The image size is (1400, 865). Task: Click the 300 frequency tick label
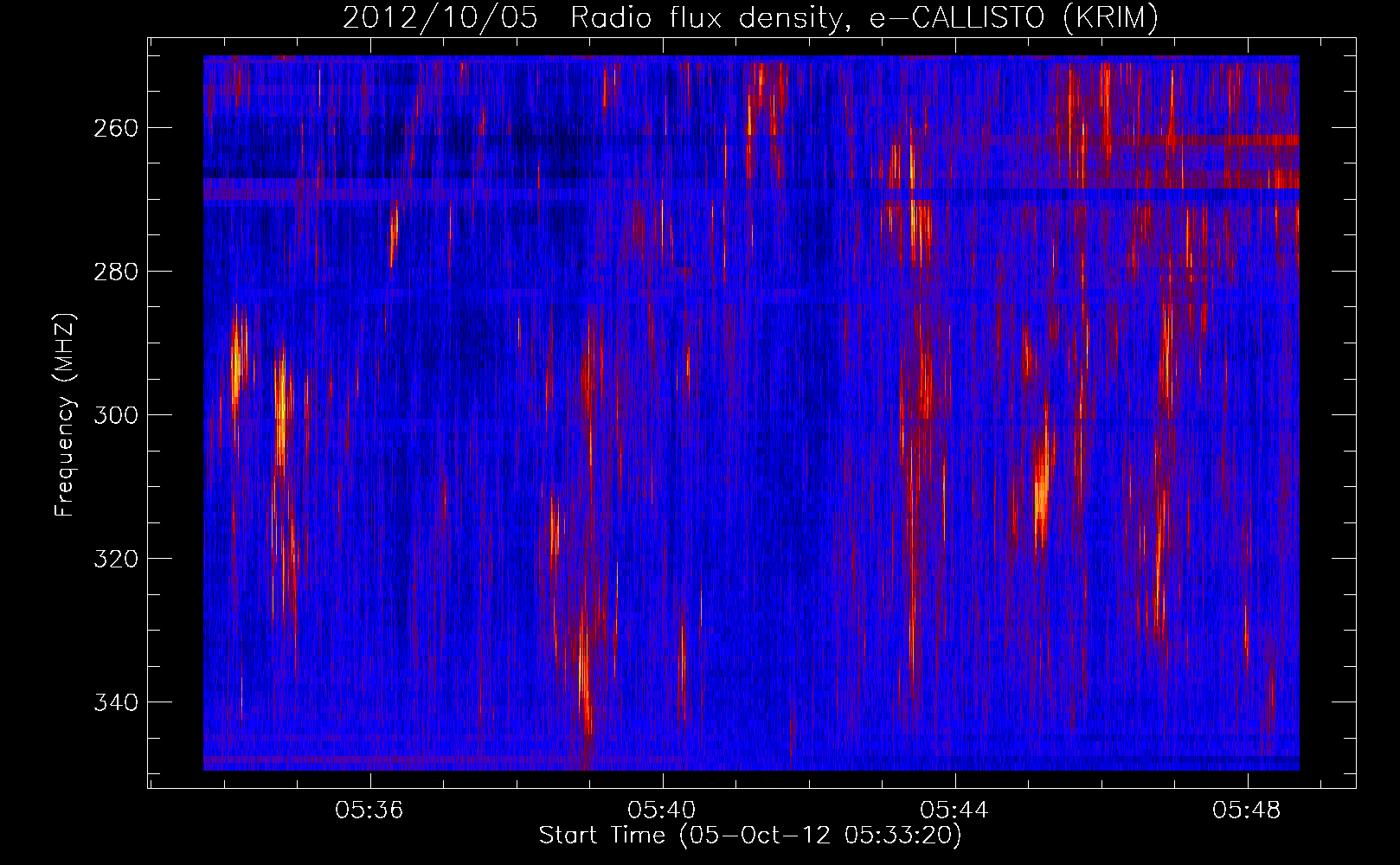coord(114,415)
